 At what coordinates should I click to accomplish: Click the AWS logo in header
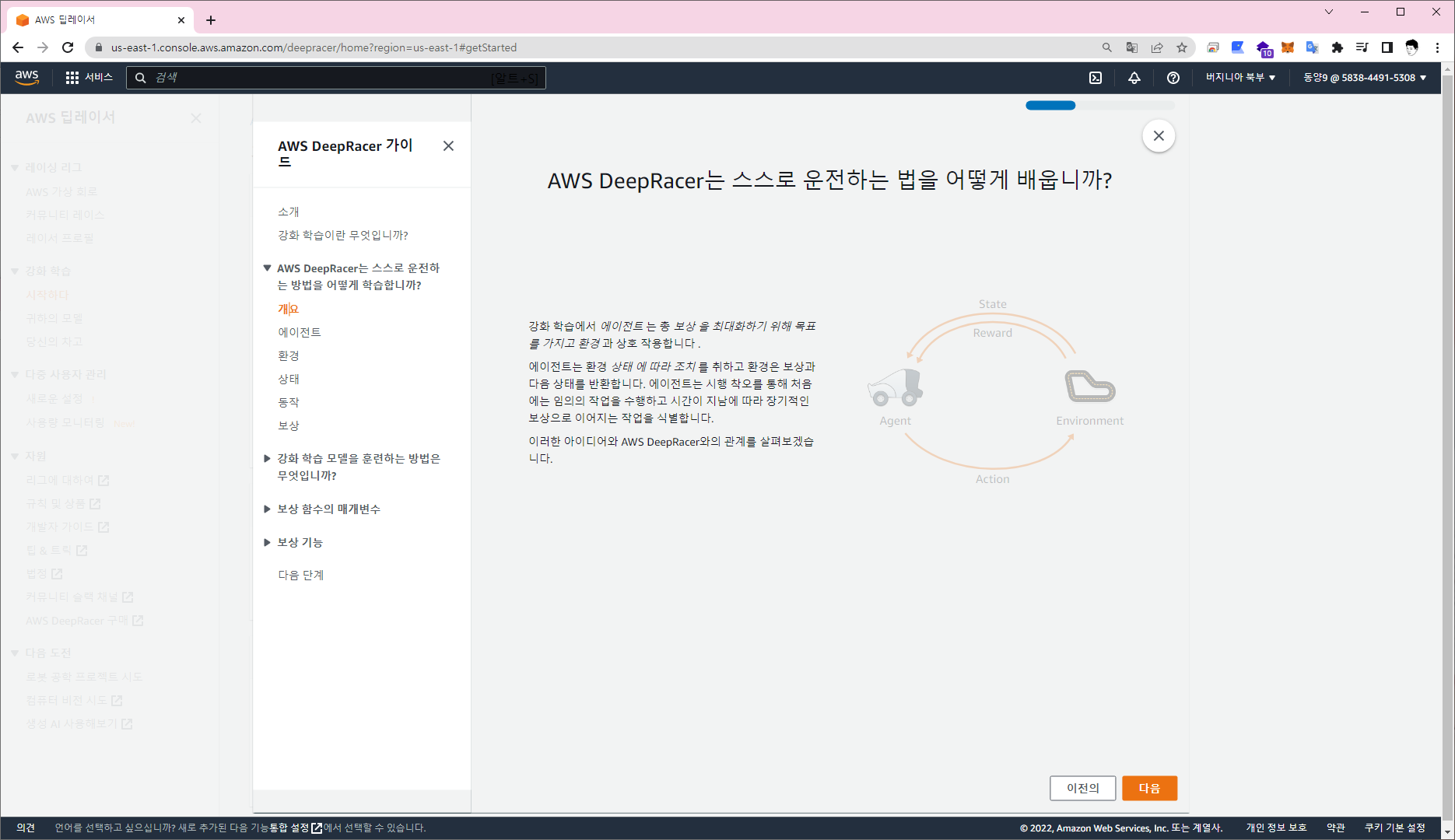[26, 77]
